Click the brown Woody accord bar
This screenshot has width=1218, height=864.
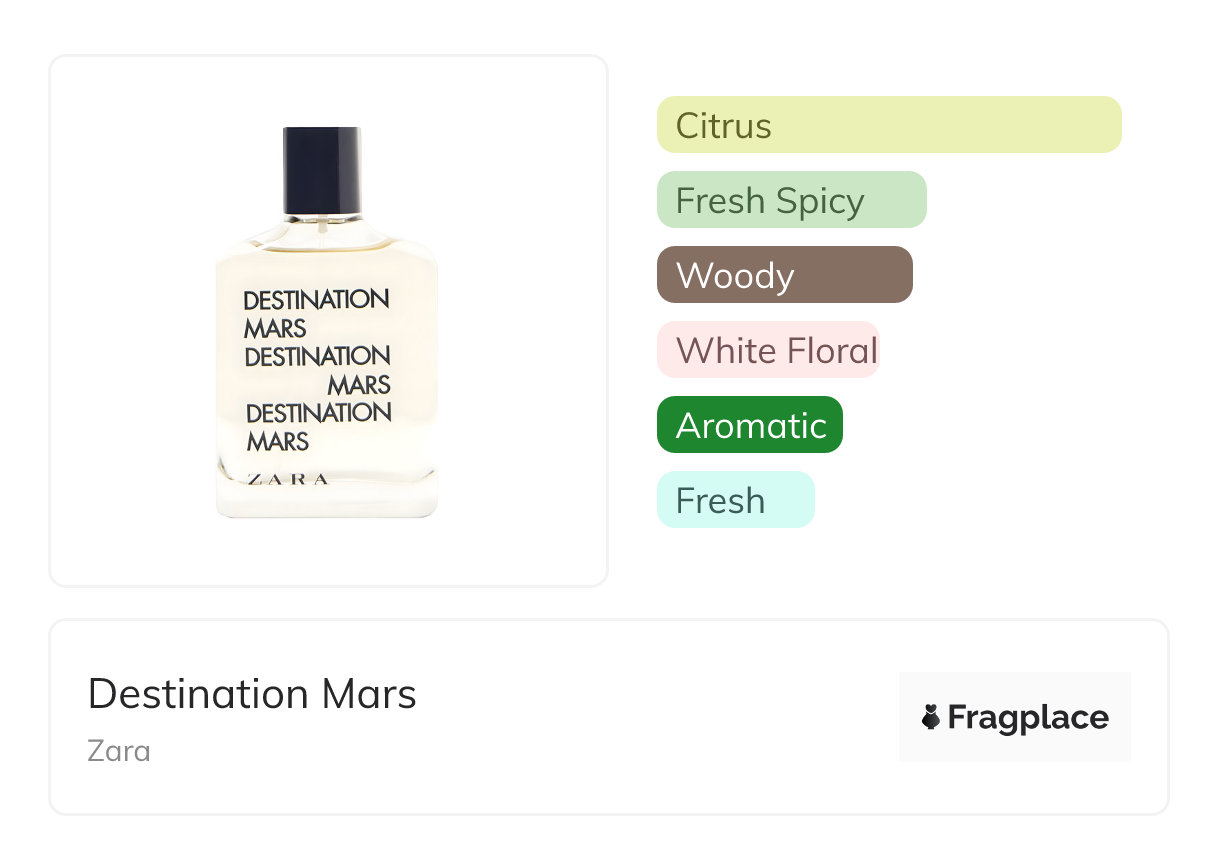(x=784, y=275)
